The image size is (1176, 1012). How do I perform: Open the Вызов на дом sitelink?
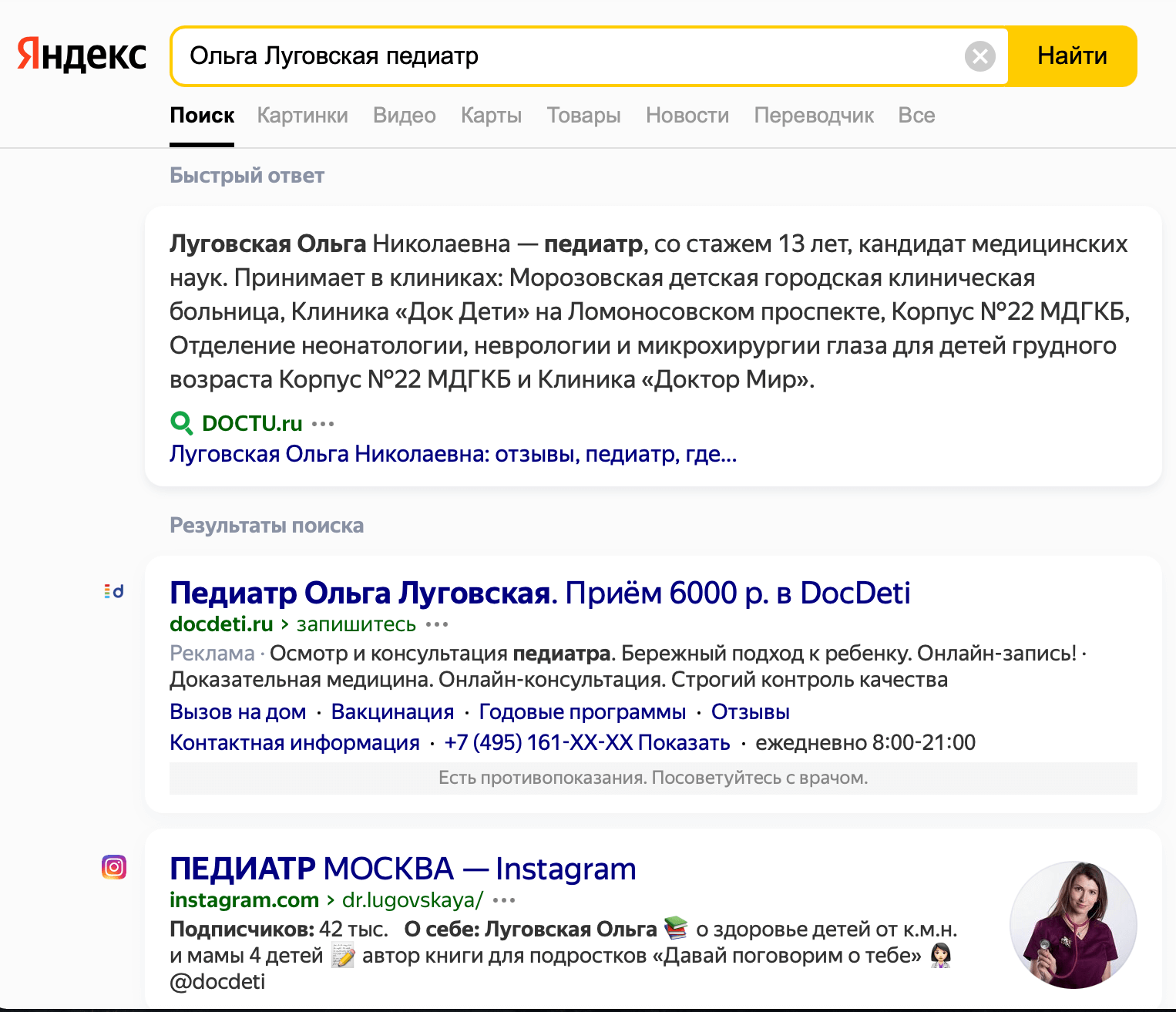(237, 711)
